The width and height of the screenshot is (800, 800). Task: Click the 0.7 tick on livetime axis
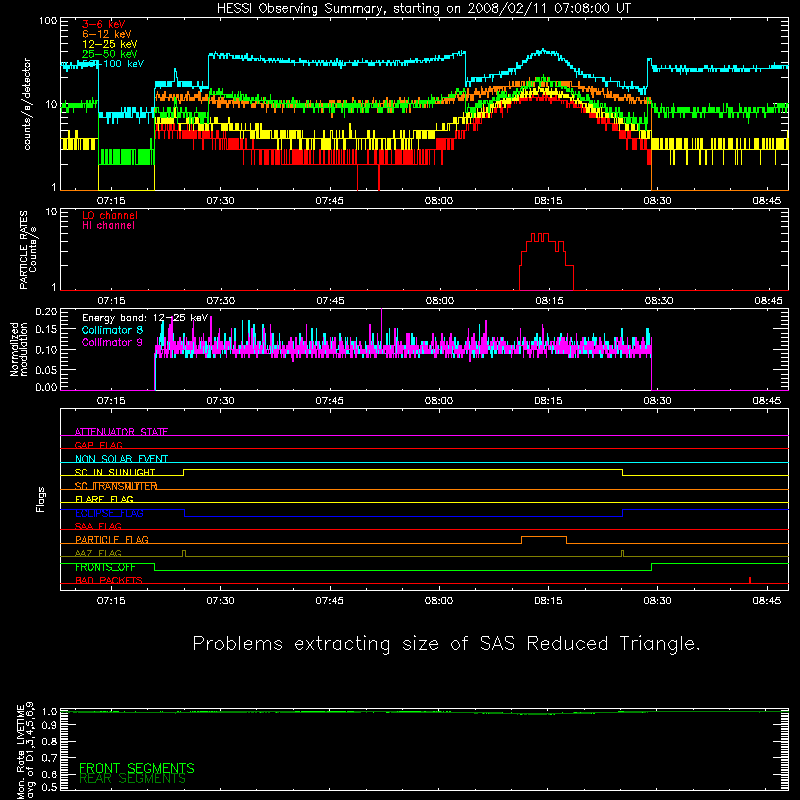49,758
